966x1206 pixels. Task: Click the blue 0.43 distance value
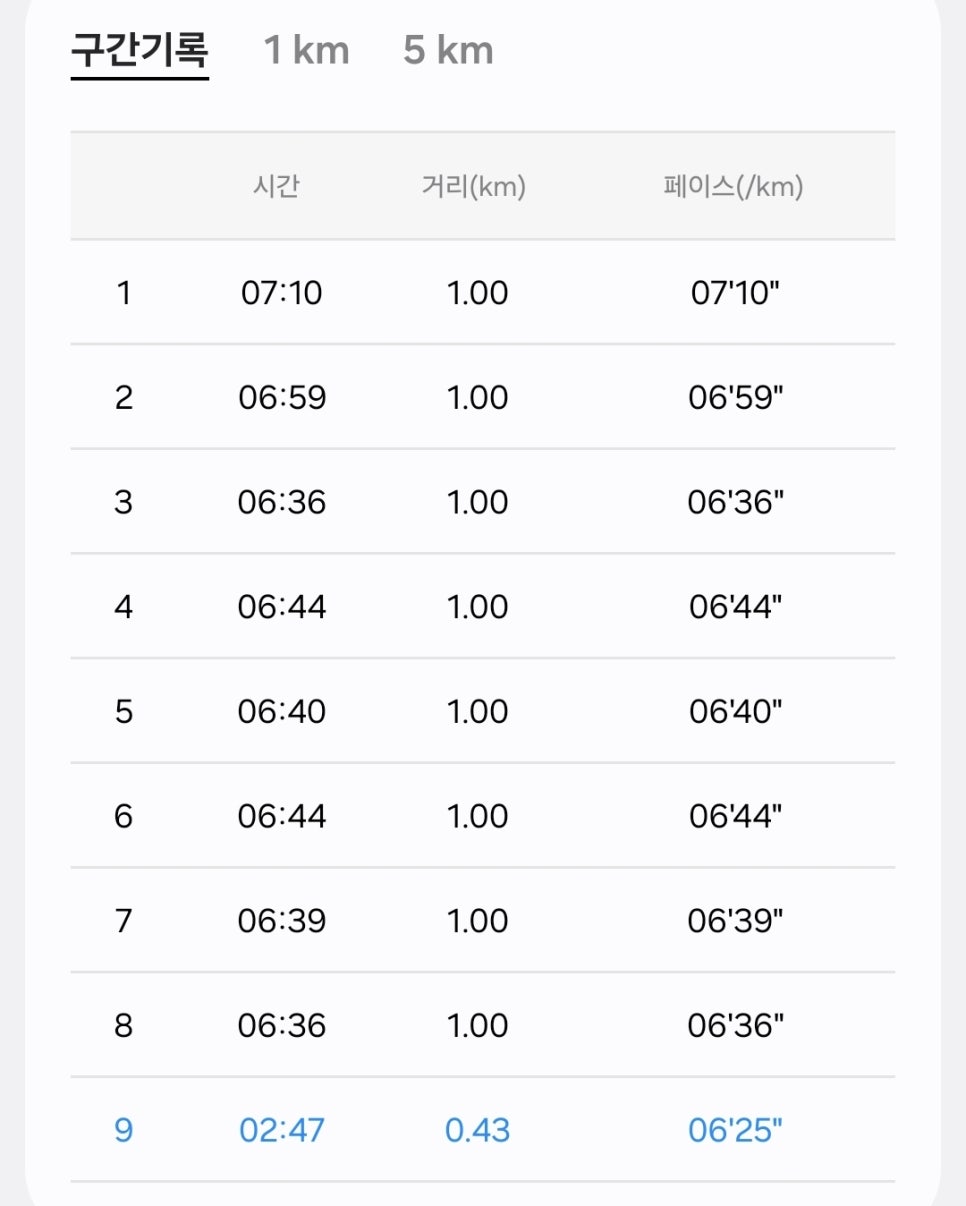click(478, 1130)
